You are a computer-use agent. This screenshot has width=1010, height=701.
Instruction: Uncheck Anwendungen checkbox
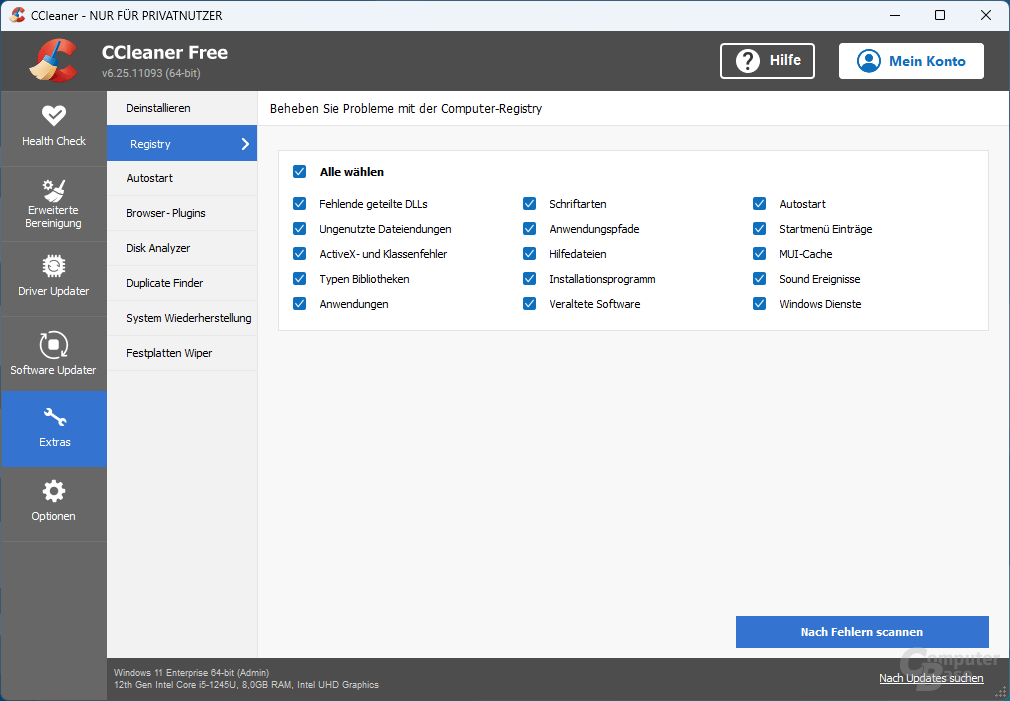pos(300,303)
